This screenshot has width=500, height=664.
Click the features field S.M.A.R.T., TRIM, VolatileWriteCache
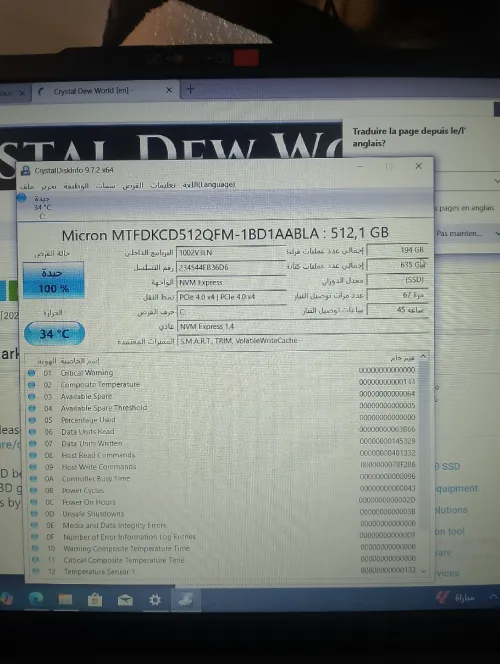click(303, 341)
